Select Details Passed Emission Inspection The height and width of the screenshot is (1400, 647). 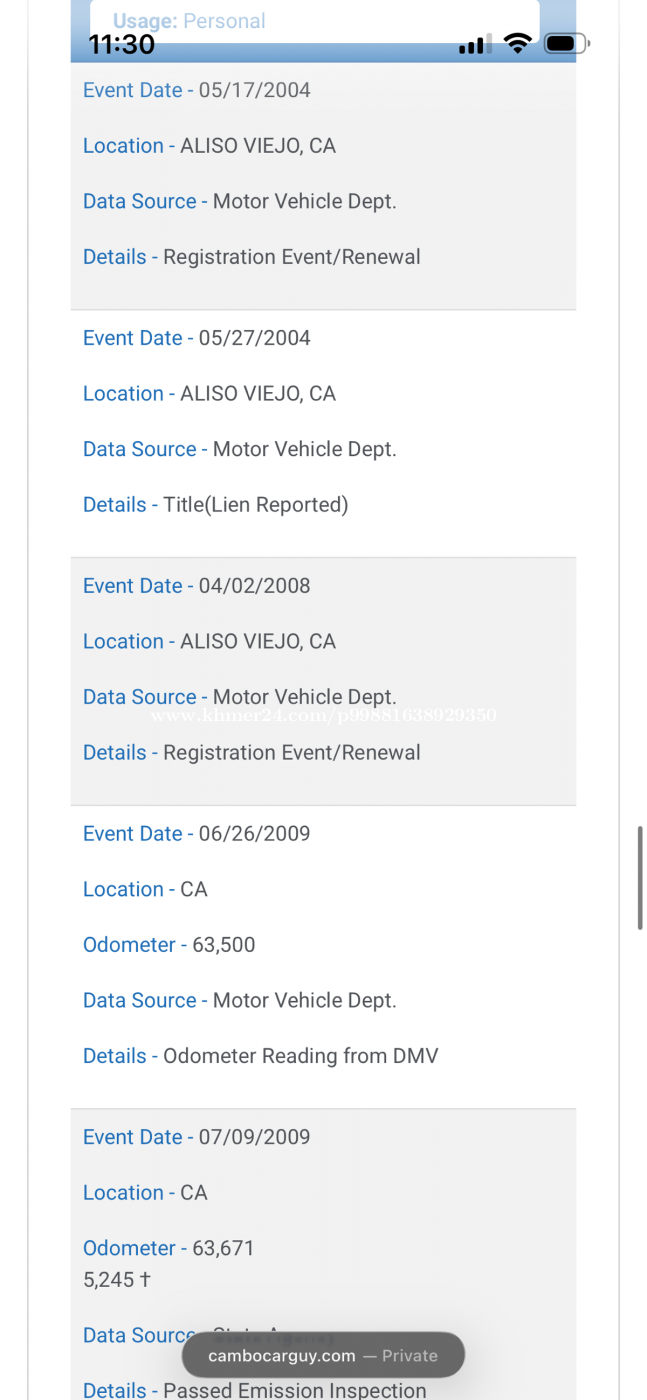tap(254, 1390)
